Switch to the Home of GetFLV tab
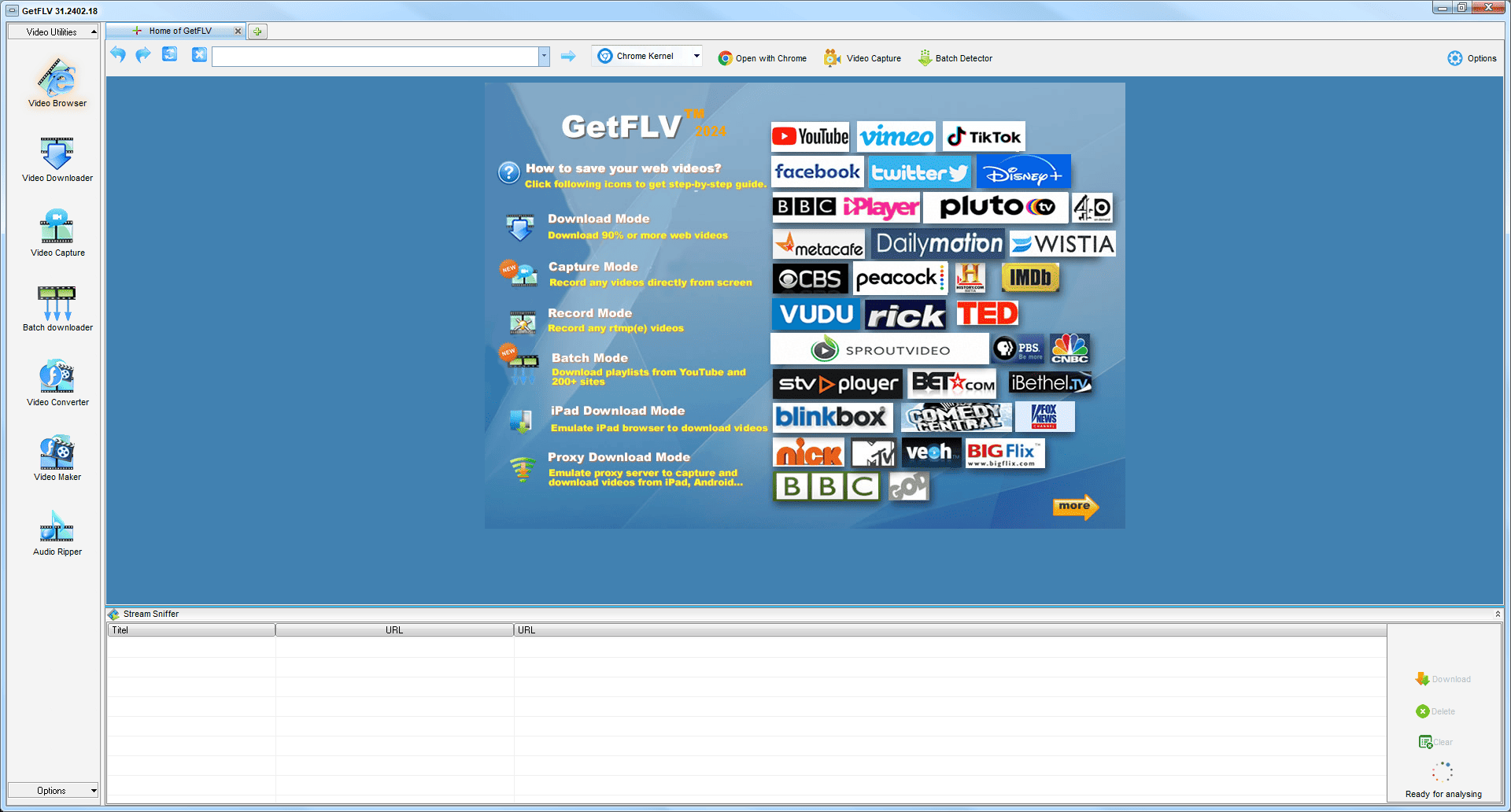Image resolution: width=1511 pixels, height=812 pixels. 179,31
